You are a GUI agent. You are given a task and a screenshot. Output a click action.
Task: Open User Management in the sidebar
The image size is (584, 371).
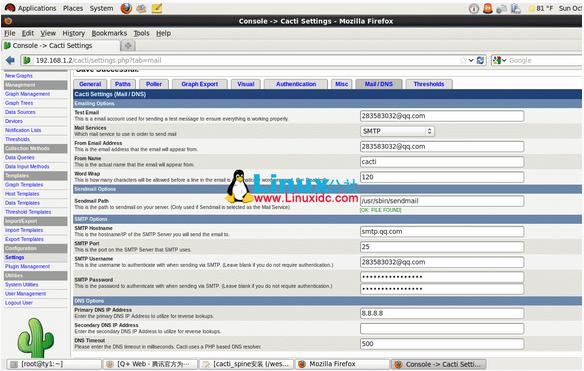coord(25,294)
